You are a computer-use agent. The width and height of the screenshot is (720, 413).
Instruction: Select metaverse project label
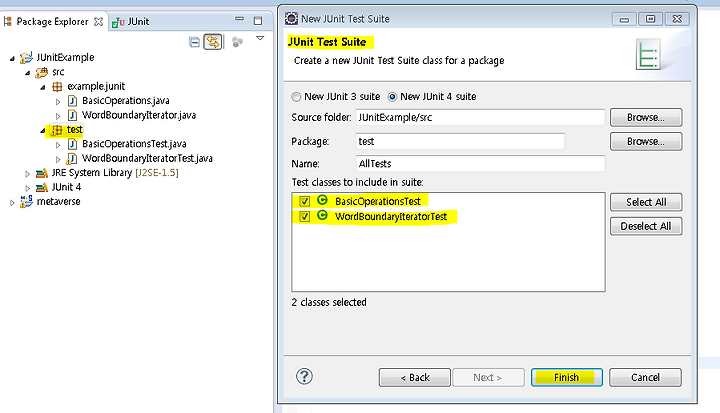pos(58,202)
